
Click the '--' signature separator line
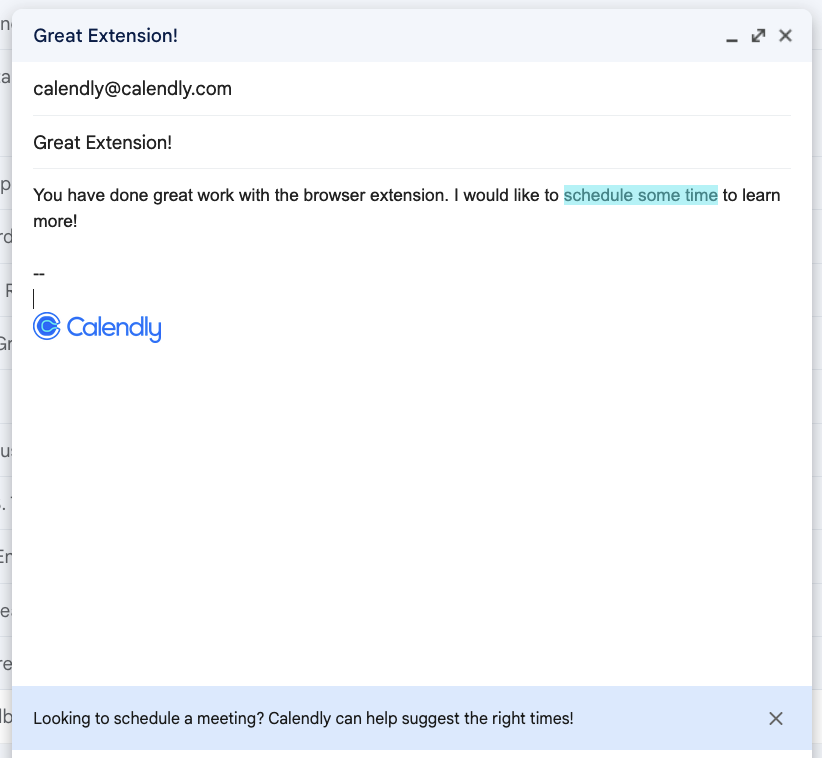click(39, 273)
